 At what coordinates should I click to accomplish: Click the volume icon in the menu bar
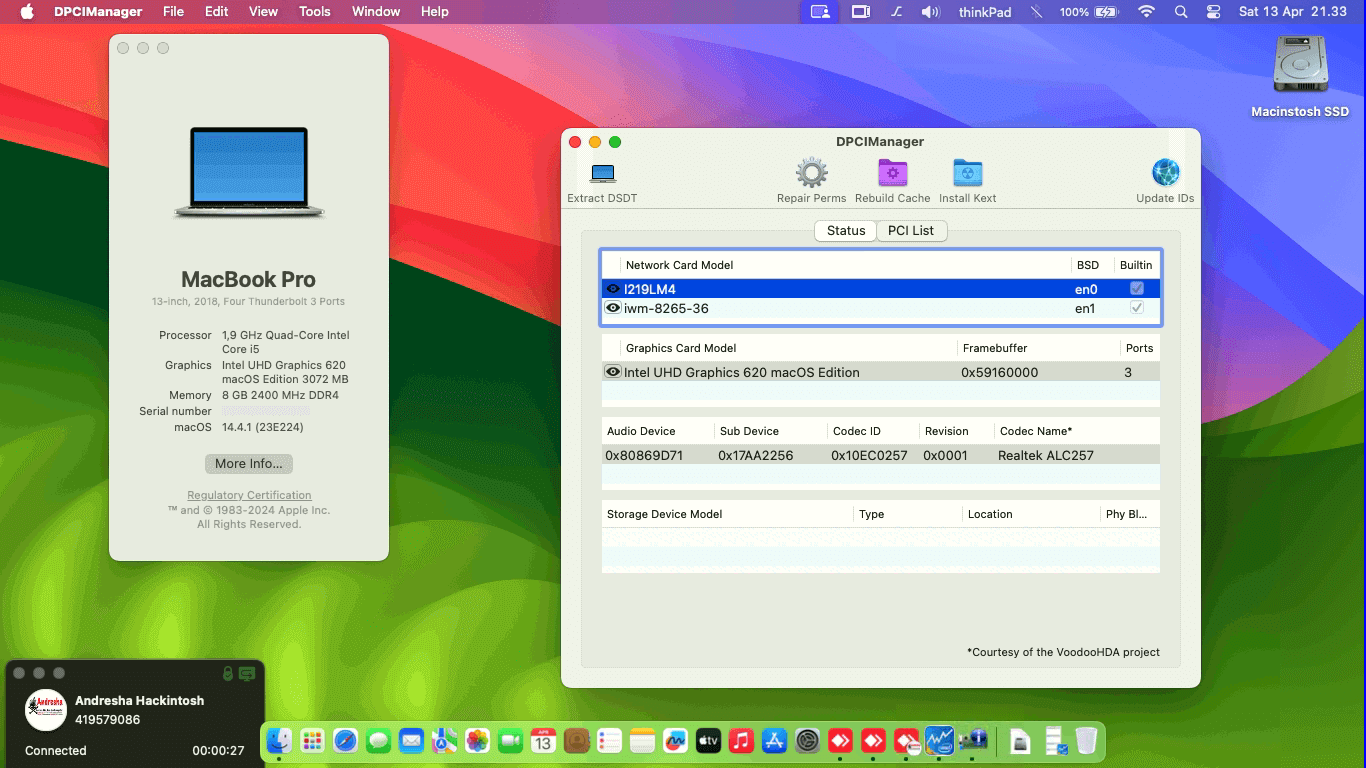(930, 12)
